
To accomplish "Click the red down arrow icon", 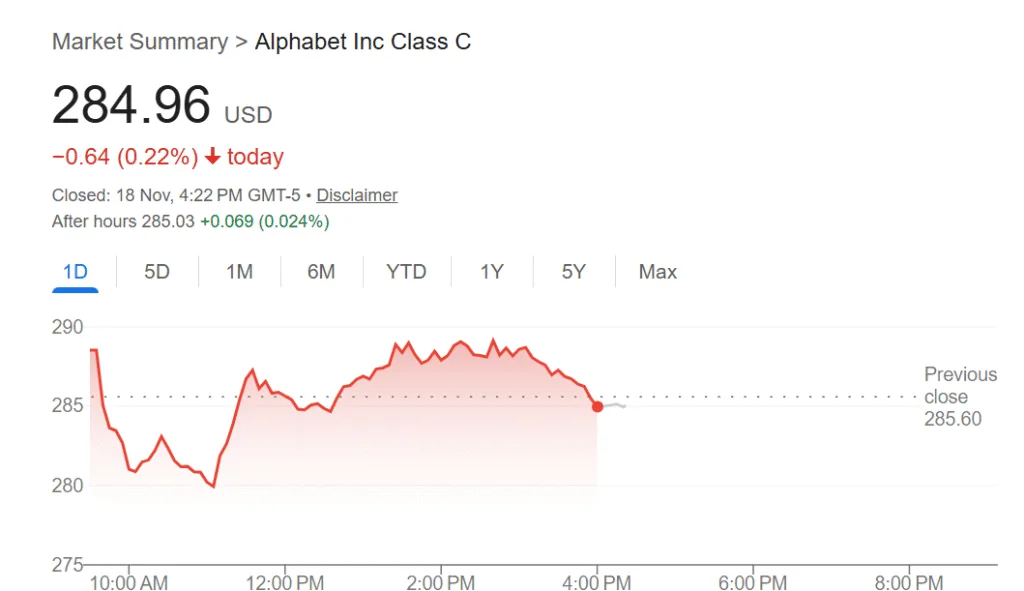I will click(x=212, y=157).
